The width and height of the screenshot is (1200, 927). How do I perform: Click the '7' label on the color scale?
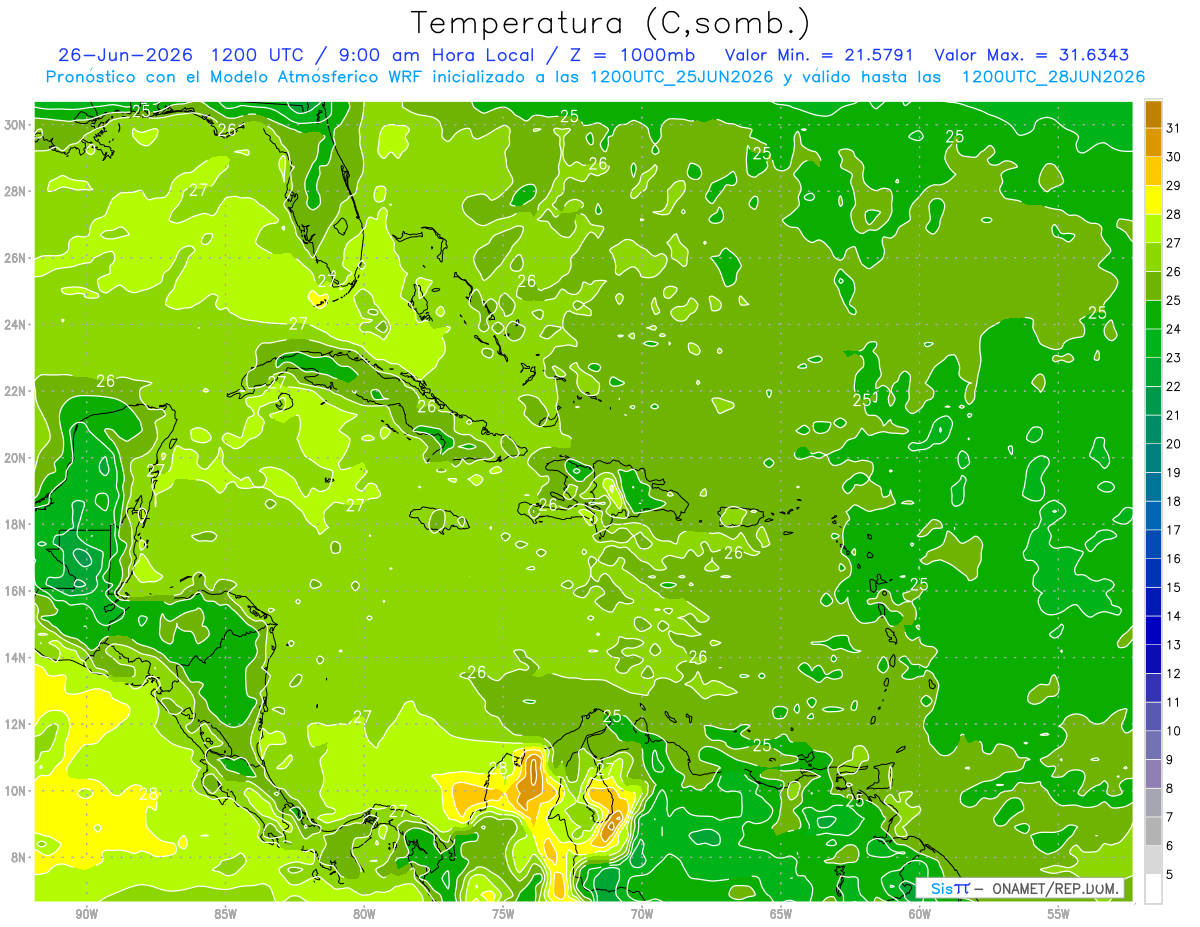(x=1170, y=817)
